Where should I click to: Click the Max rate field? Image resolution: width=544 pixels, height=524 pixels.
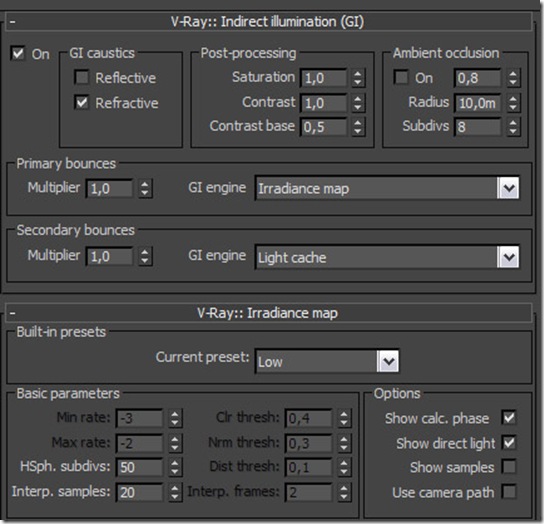[139, 443]
